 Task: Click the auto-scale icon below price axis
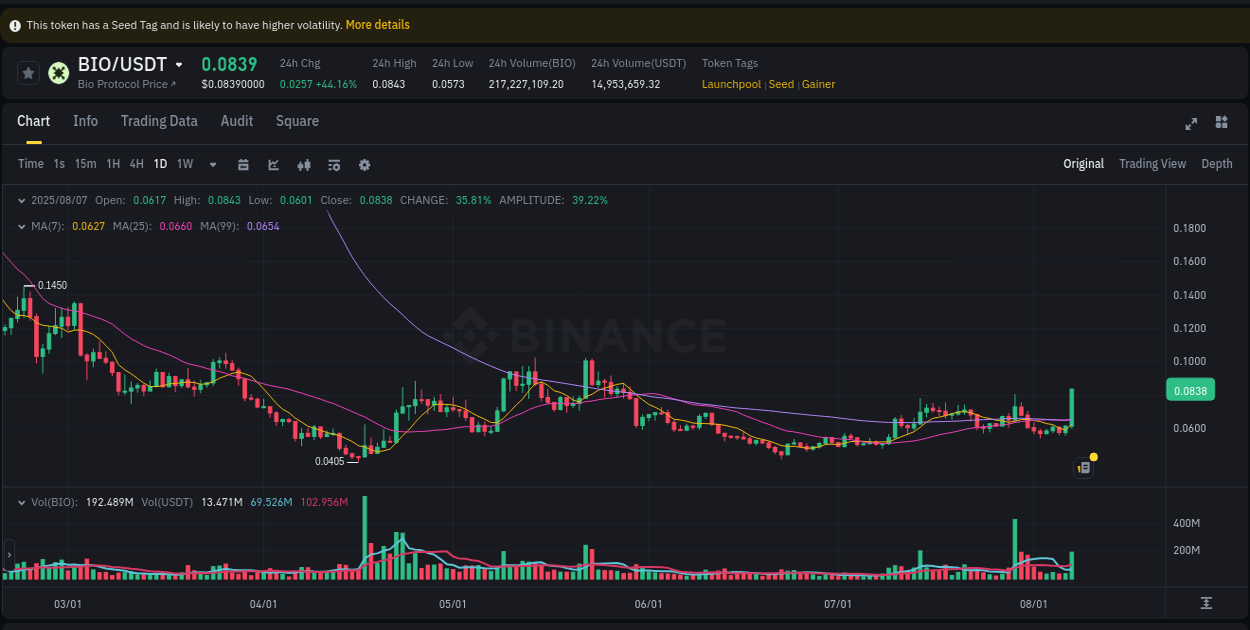1206,603
